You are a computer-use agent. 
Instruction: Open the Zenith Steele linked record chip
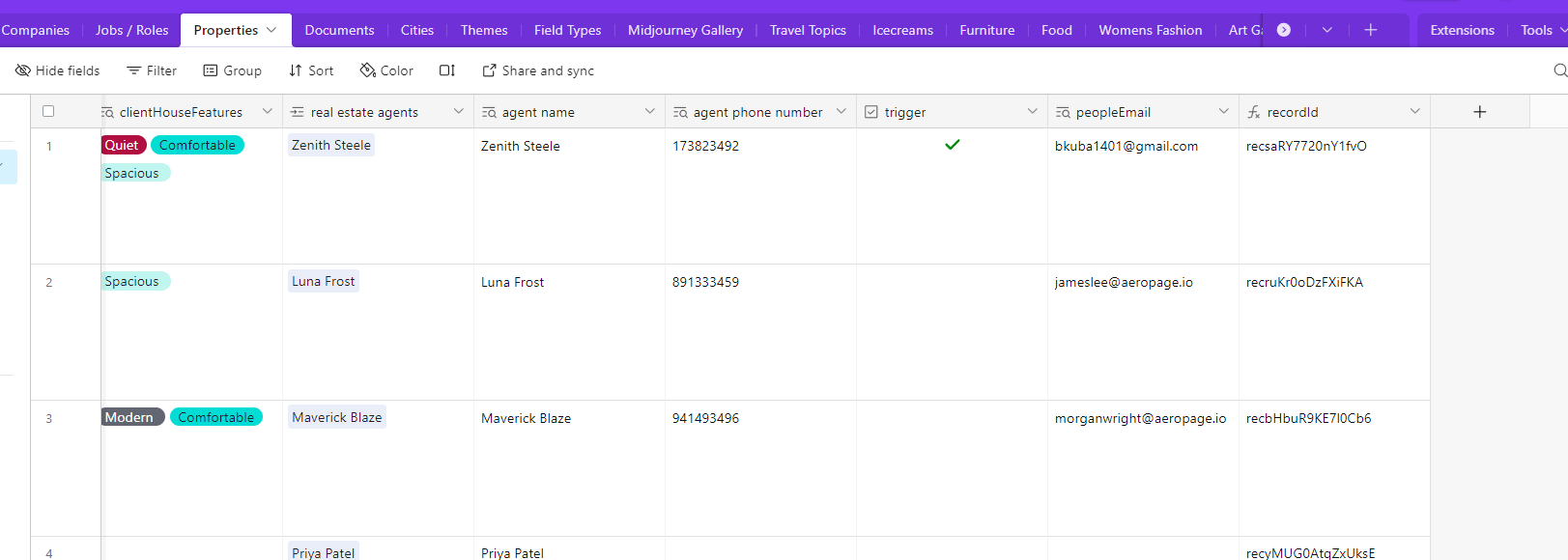pos(331,145)
